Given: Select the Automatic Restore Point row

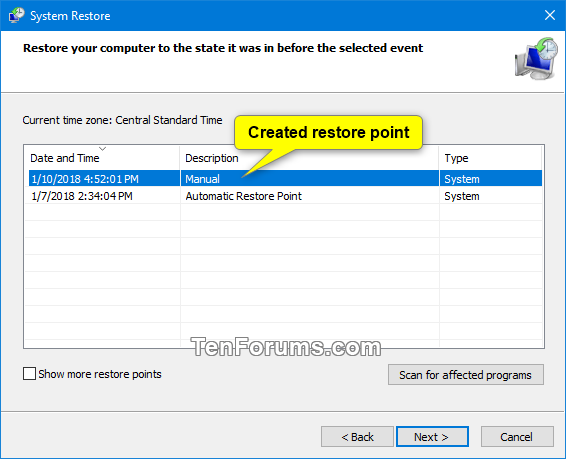Looking at the screenshot, I should (285, 196).
